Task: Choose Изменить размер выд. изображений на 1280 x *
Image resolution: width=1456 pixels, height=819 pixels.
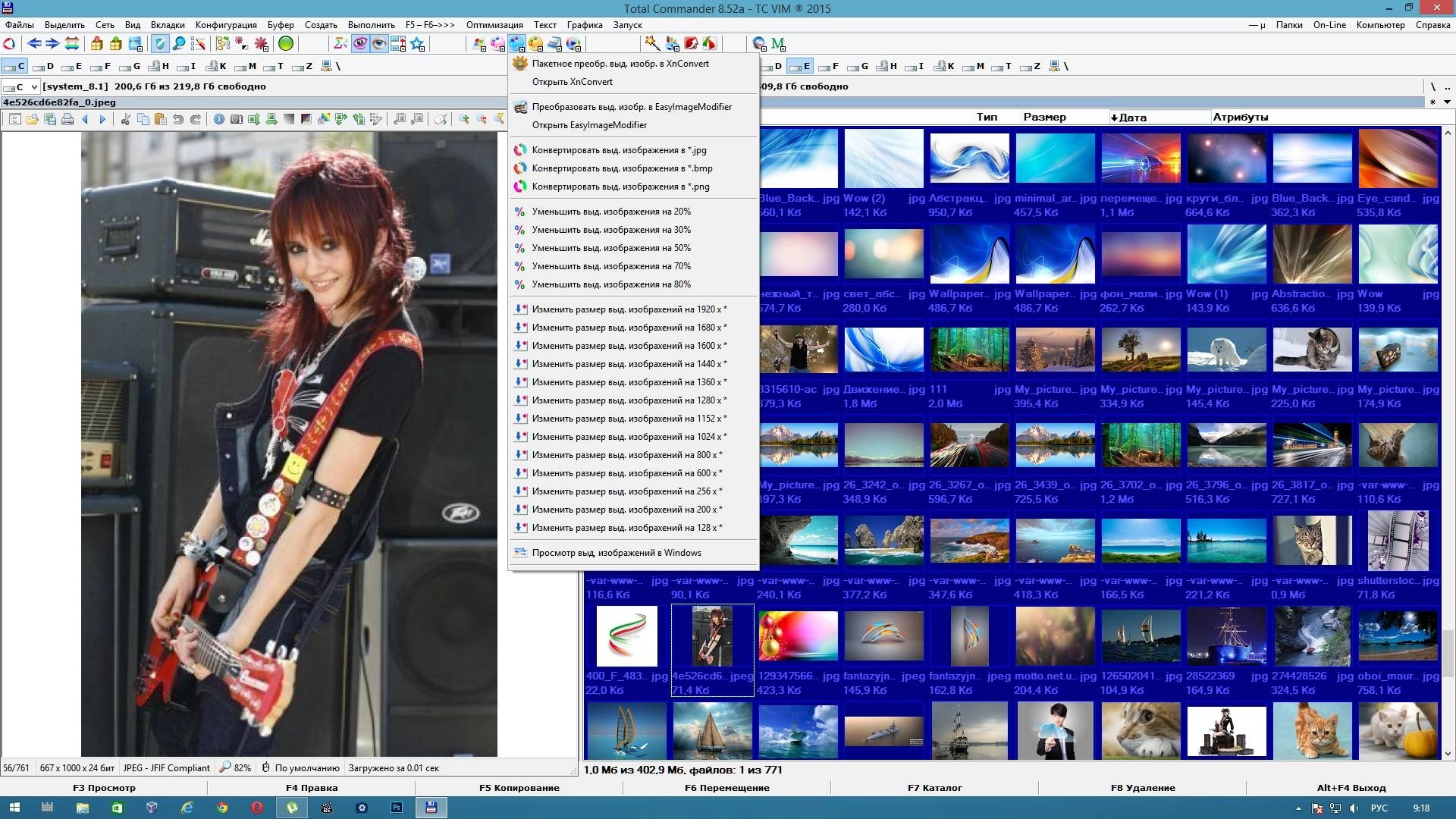Action: (634, 400)
